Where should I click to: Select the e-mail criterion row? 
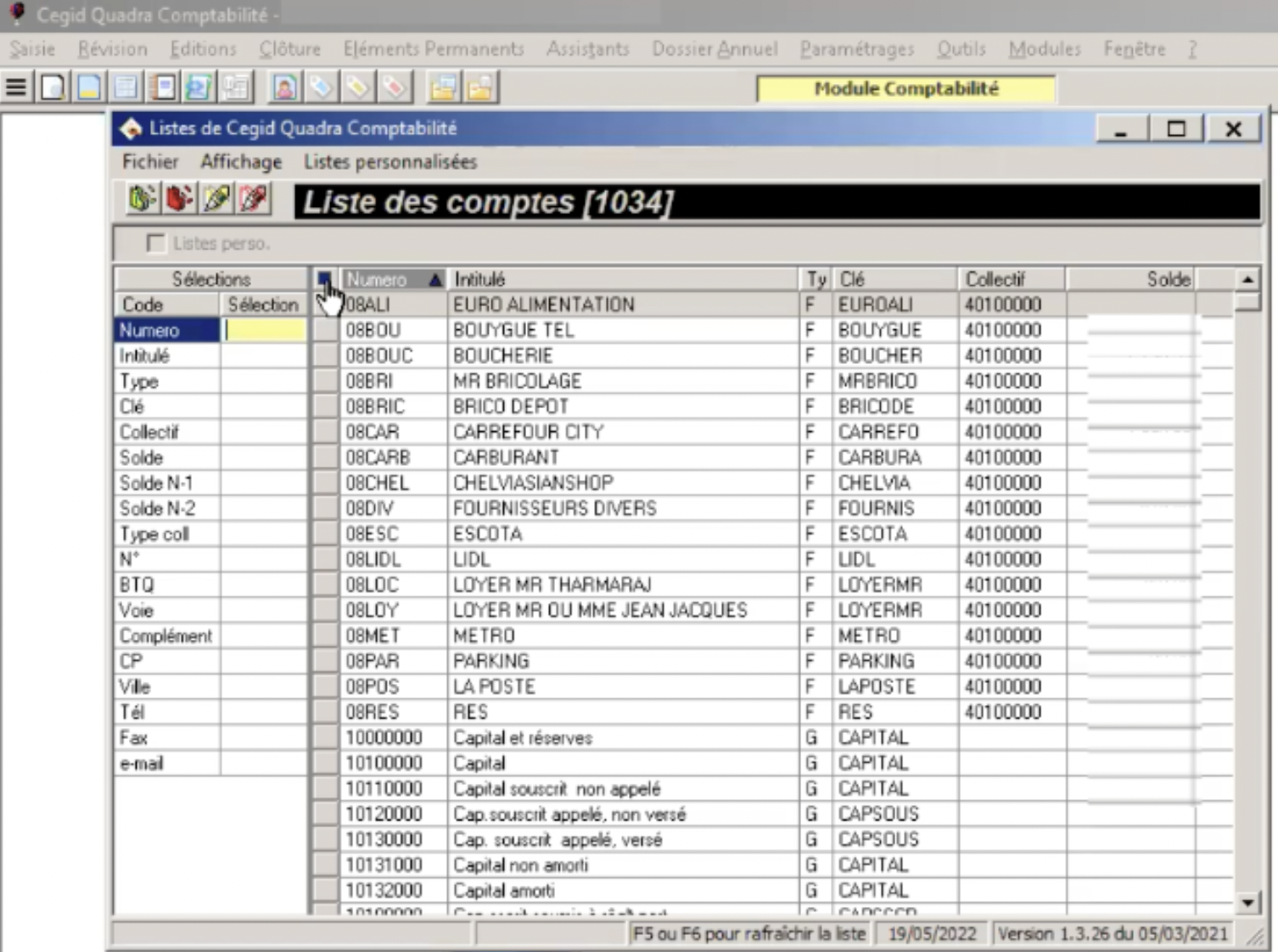point(210,763)
